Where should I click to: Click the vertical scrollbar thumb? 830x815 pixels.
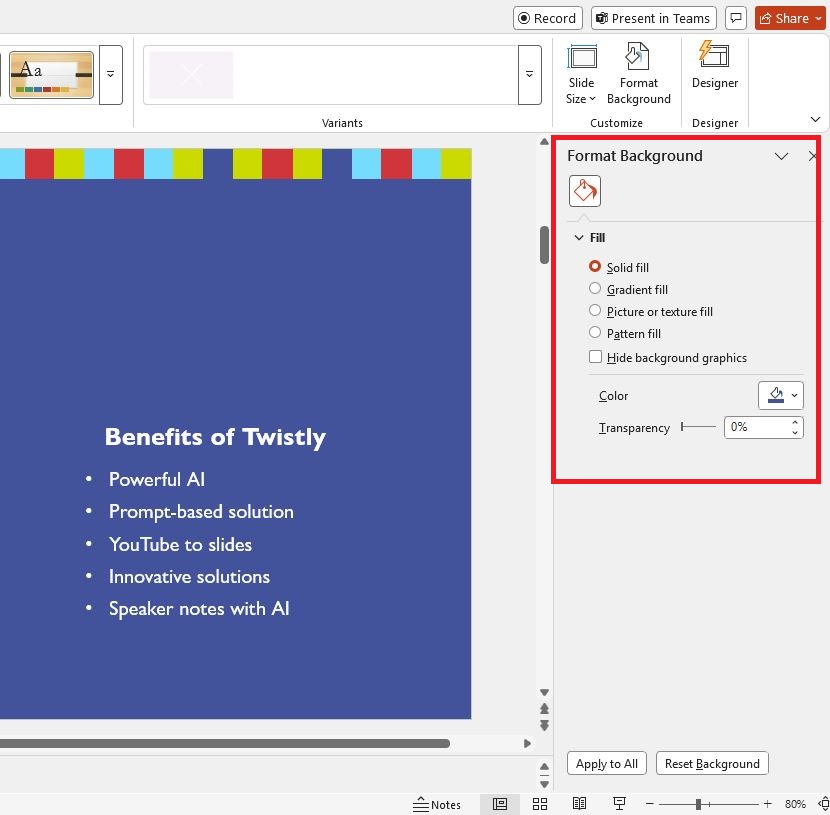[x=544, y=244]
